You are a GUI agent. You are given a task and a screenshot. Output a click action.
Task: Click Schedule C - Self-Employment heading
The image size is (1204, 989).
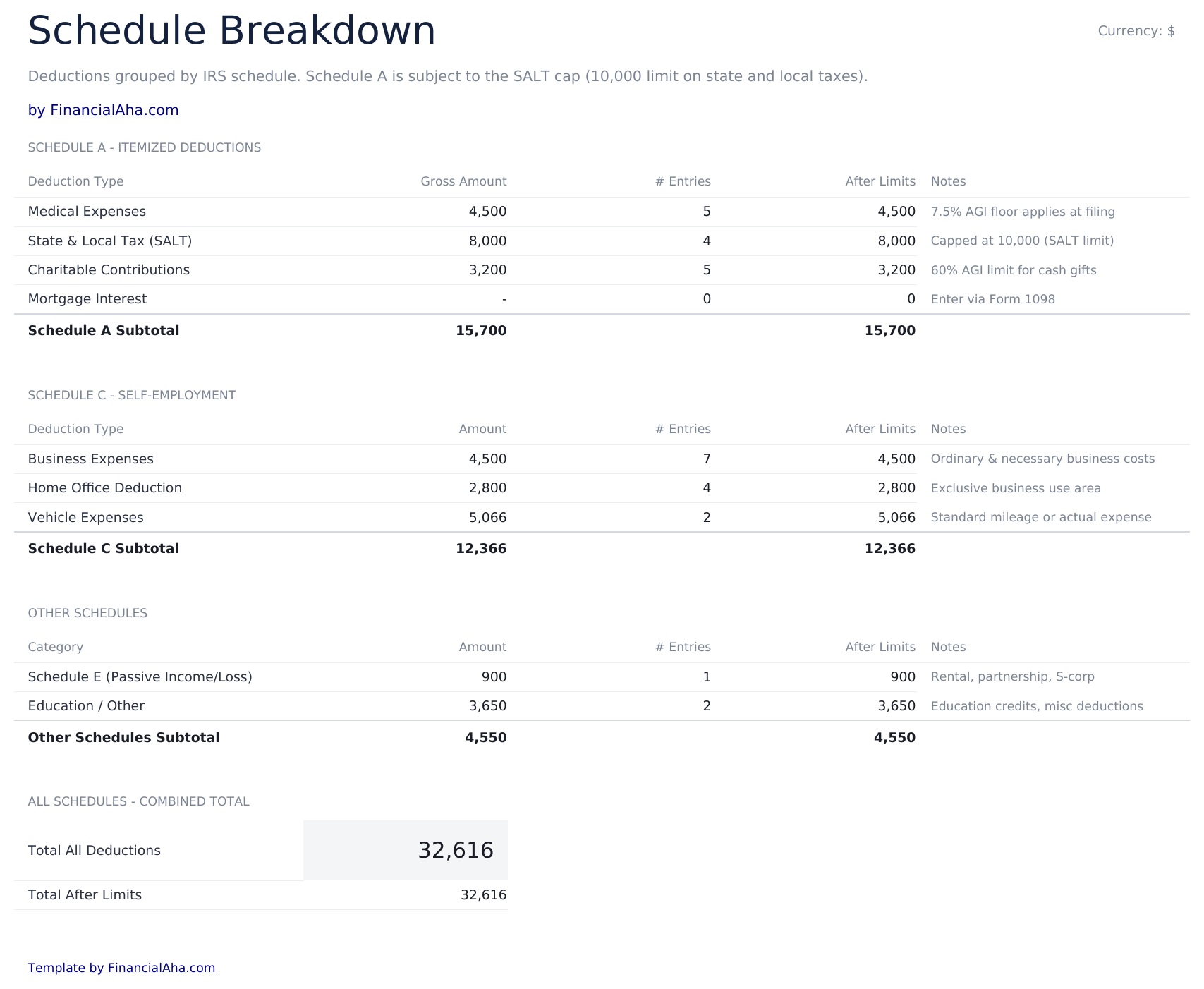click(x=132, y=395)
